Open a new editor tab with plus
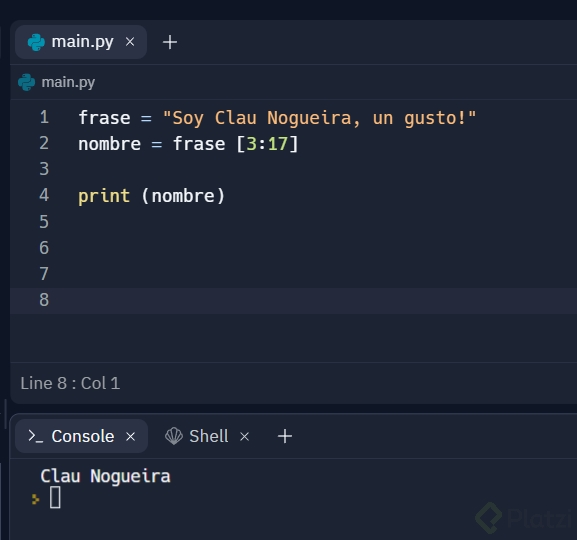 tap(170, 42)
